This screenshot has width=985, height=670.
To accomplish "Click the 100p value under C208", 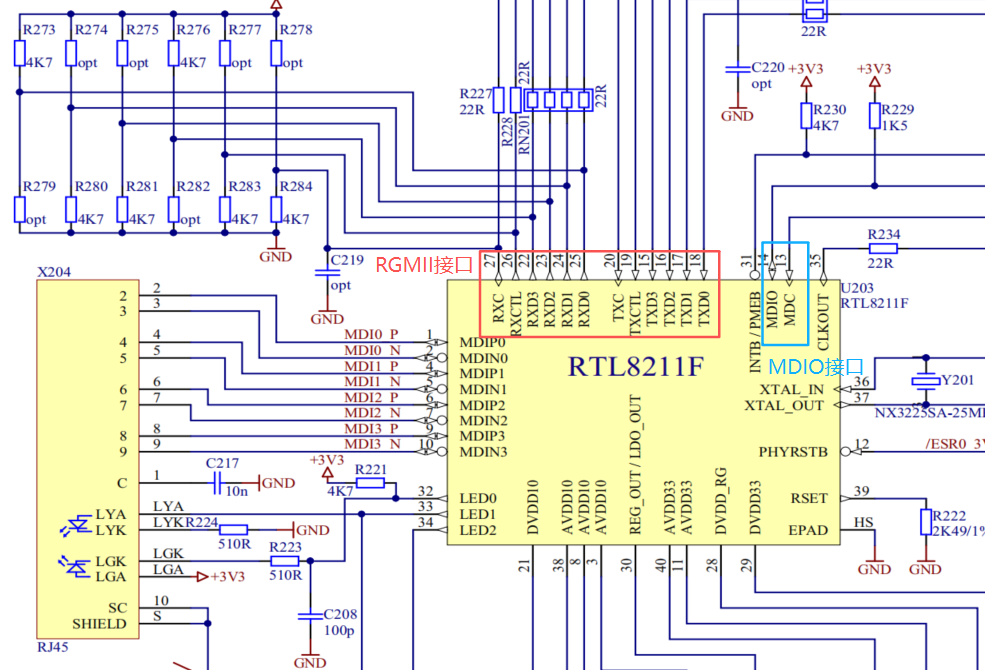I will [339, 630].
